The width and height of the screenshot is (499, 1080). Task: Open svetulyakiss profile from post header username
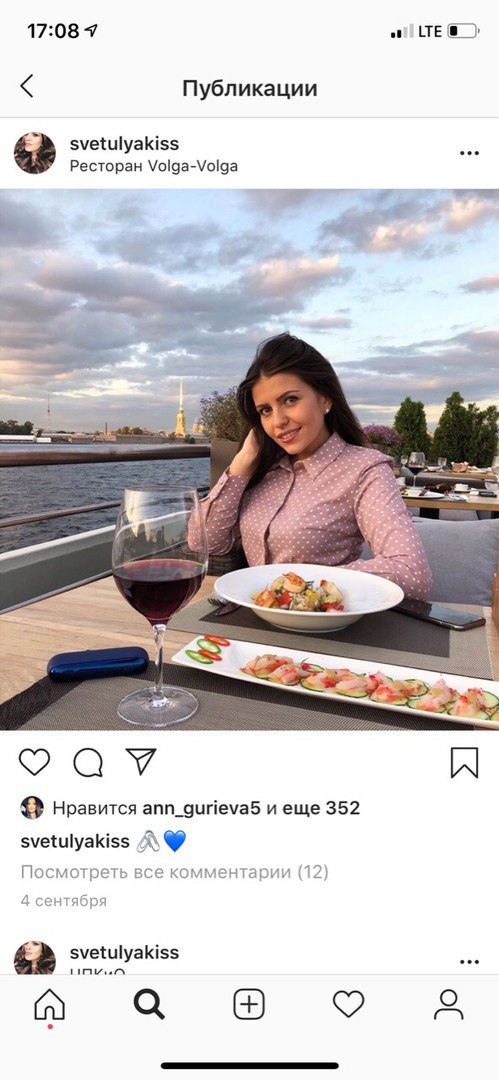tap(124, 144)
